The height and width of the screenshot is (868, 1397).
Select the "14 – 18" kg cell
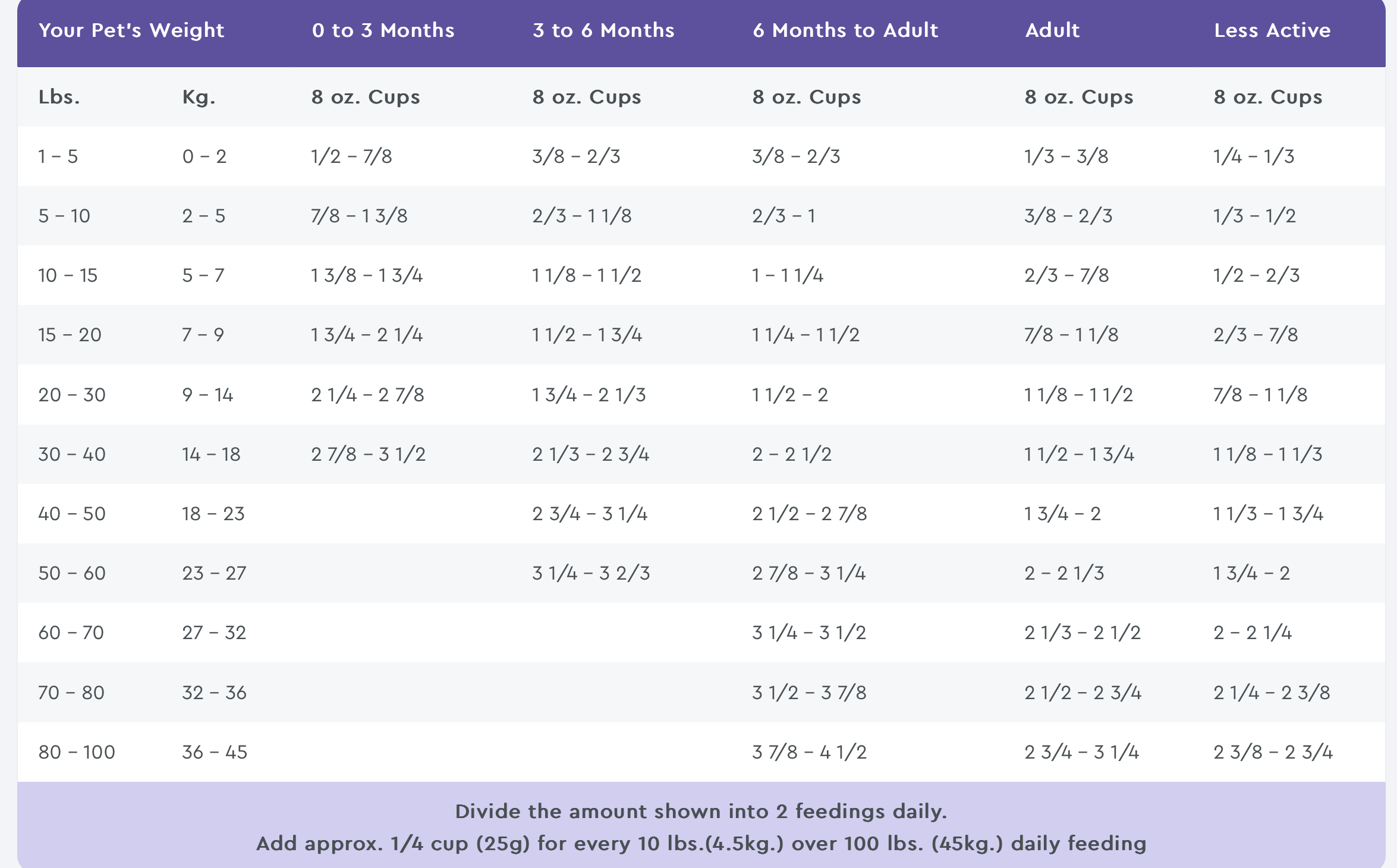[211, 454]
